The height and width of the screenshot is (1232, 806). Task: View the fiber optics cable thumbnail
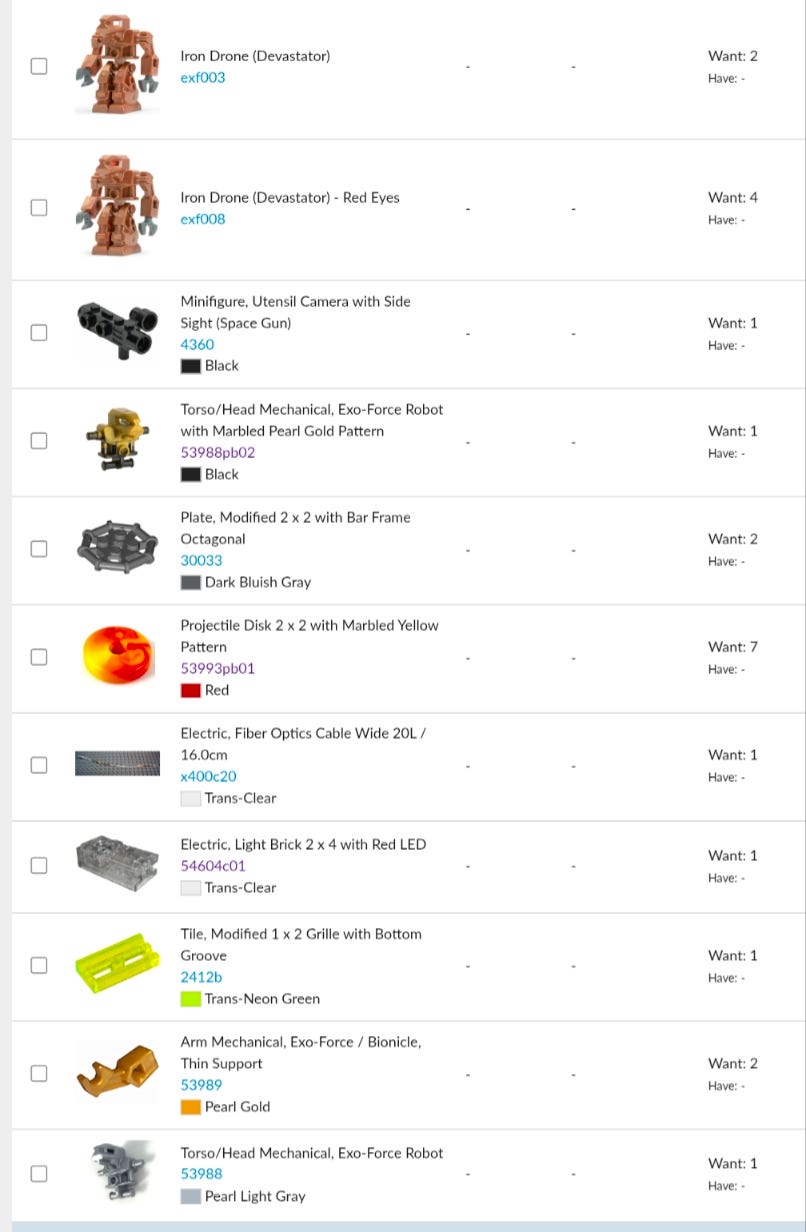pyautogui.click(x=117, y=763)
